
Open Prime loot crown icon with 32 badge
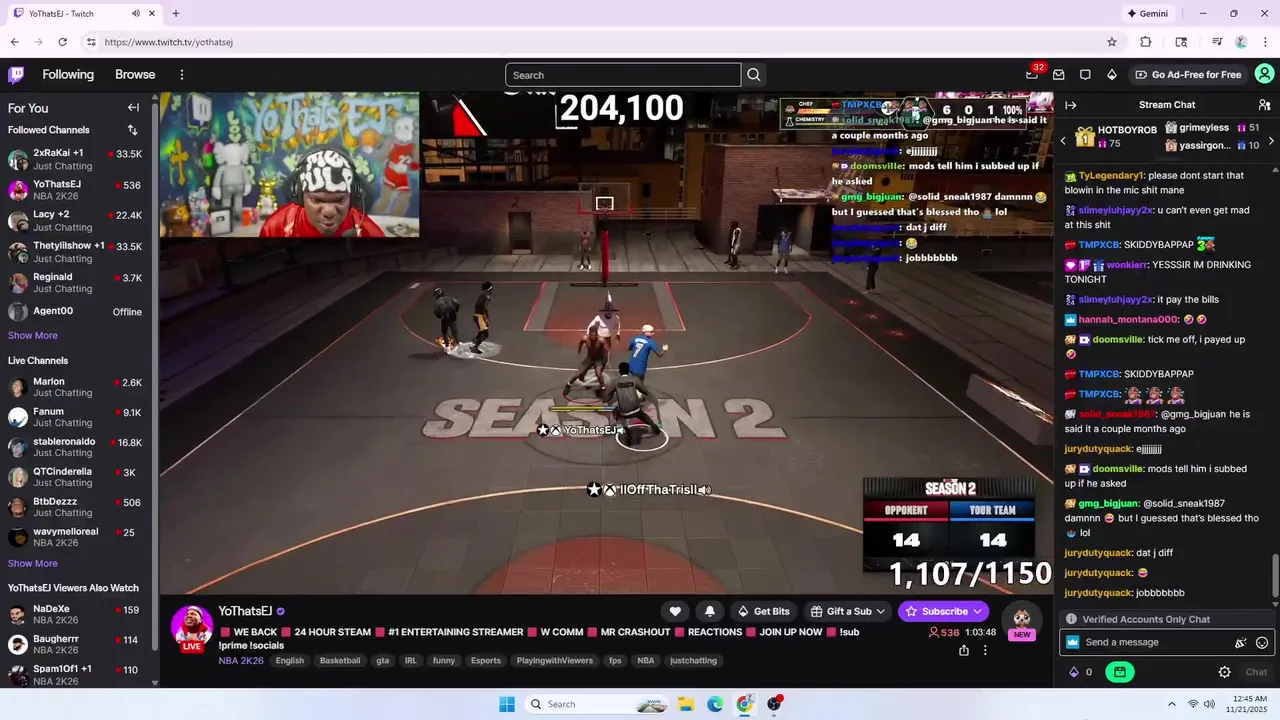[x=1032, y=75]
